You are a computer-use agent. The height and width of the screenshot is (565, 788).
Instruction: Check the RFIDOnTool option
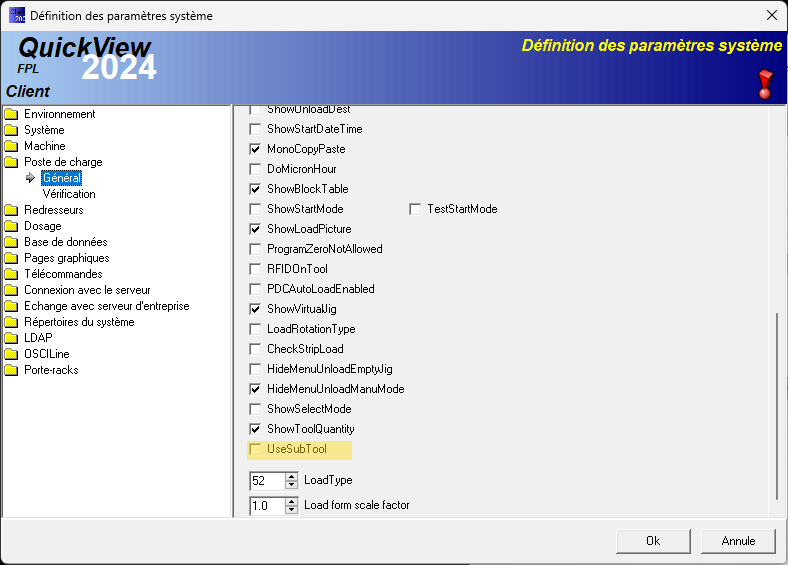point(255,269)
